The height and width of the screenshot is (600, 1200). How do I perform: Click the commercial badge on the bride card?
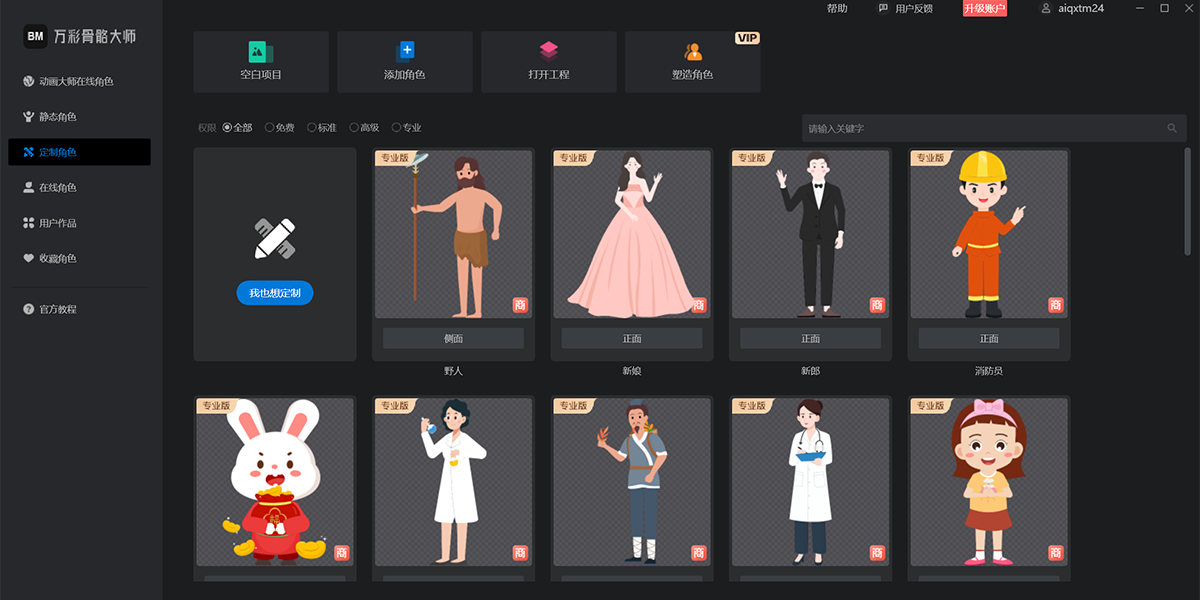pyautogui.click(x=698, y=305)
